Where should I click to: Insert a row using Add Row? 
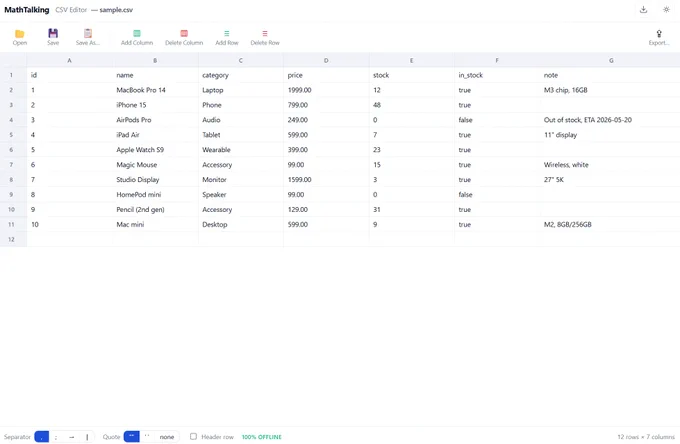pyautogui.click(x=227, y=37)
